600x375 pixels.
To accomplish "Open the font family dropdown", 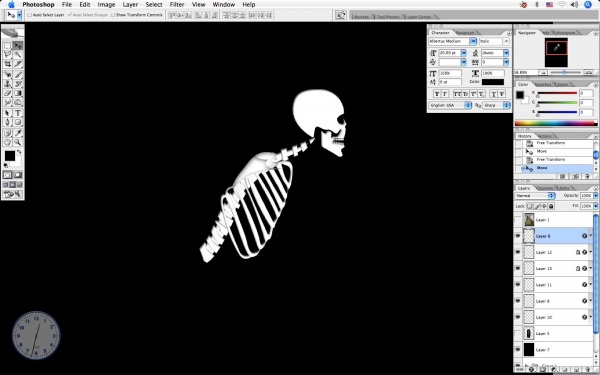I will (x=473, y=41).
